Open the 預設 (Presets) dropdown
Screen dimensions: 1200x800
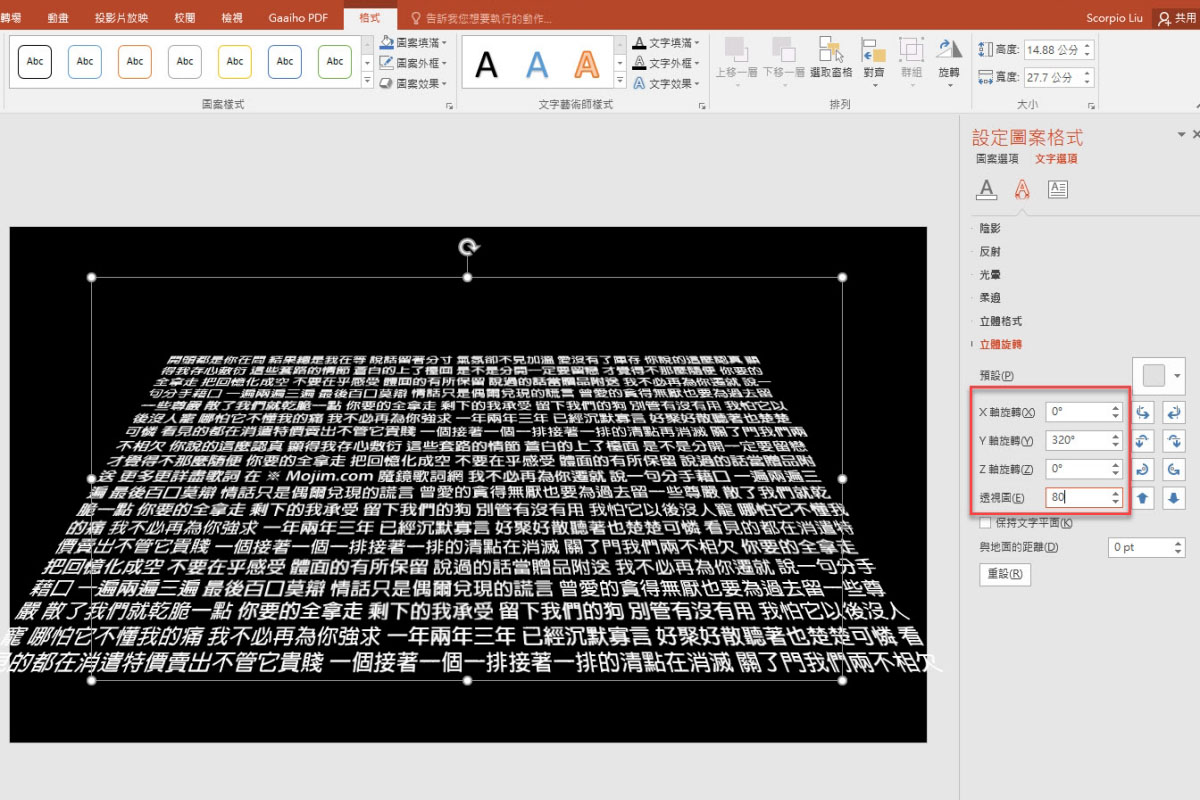[1158, 374]
